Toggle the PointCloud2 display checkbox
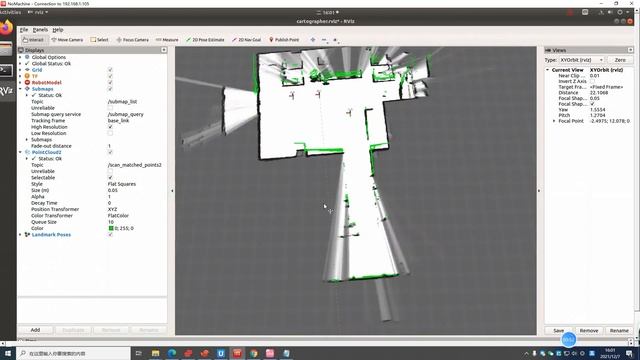Image resolution: width=640 pixels, height=360 pixels. (110, 152)
